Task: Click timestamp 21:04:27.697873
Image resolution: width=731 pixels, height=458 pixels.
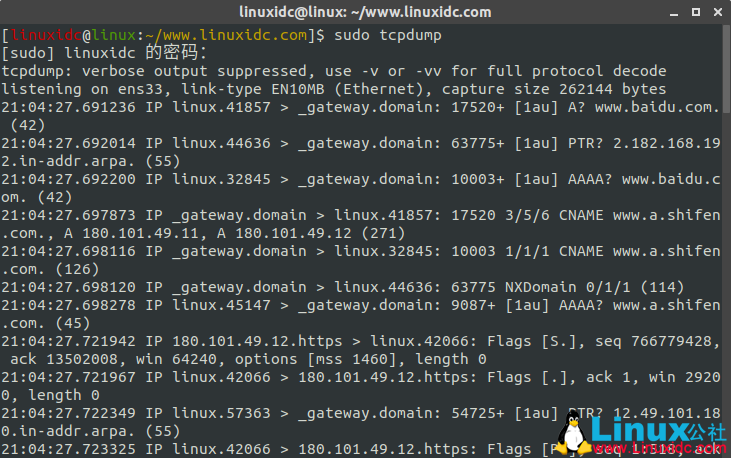Action: point(69,215)
